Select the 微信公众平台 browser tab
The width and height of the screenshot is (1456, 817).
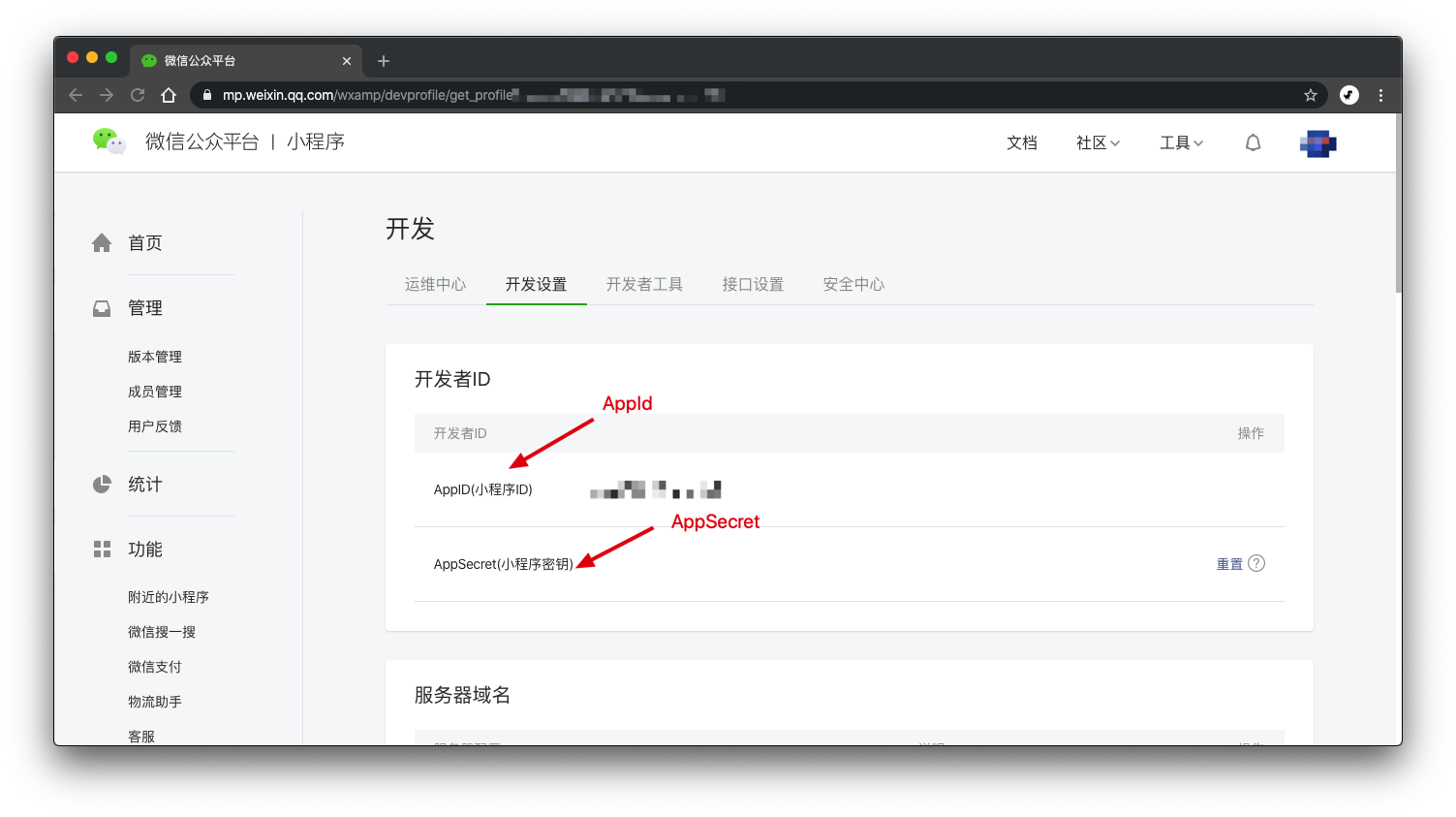(246, 61)
